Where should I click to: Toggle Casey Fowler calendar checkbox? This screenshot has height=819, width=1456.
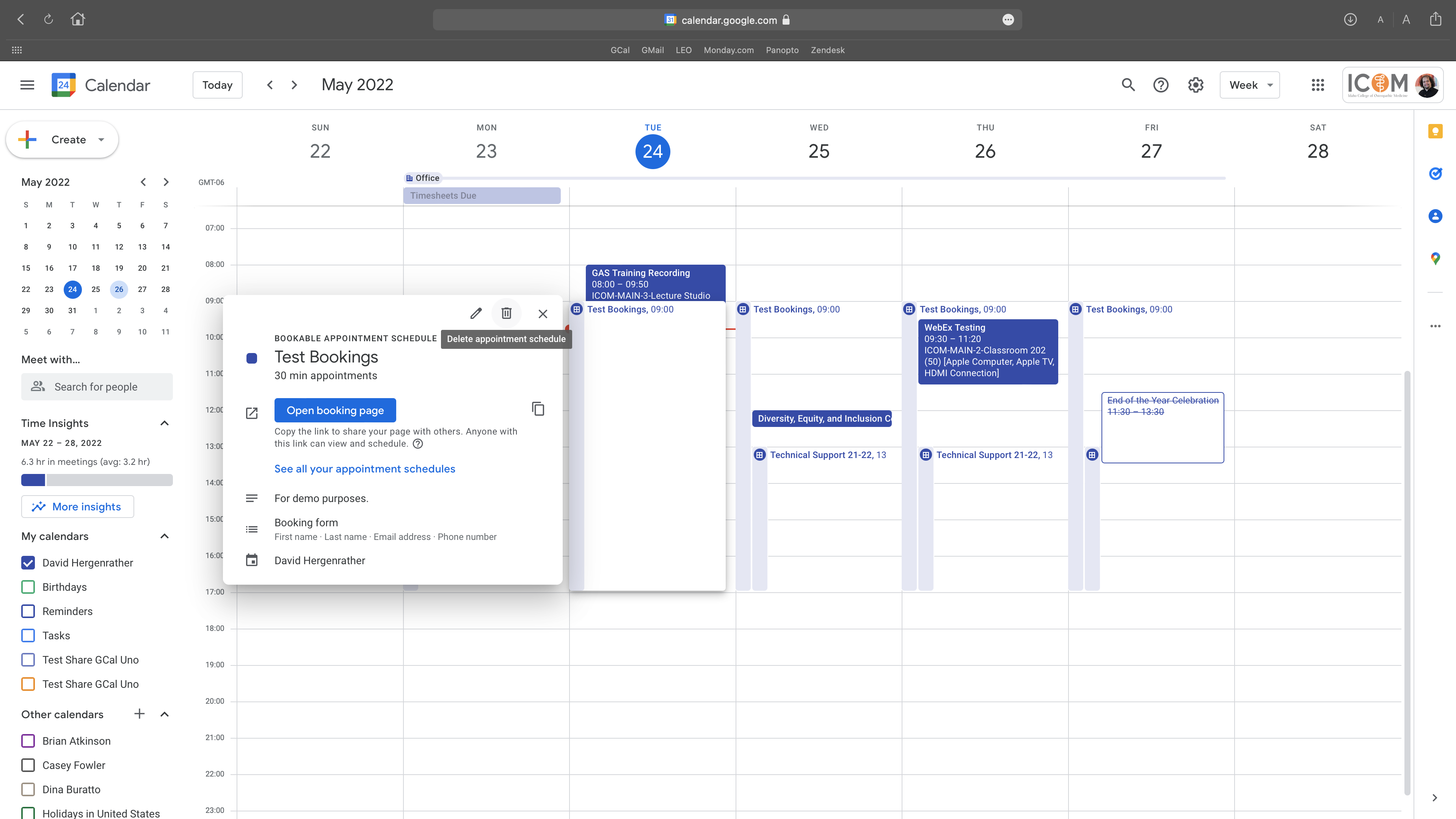(28, 765)
